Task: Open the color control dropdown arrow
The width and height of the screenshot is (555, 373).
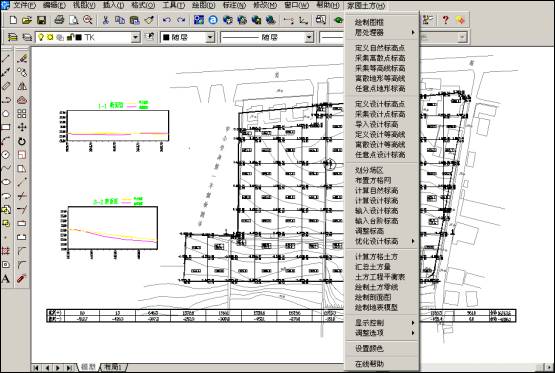Action: pyautogui.click(x=210, y=37)
